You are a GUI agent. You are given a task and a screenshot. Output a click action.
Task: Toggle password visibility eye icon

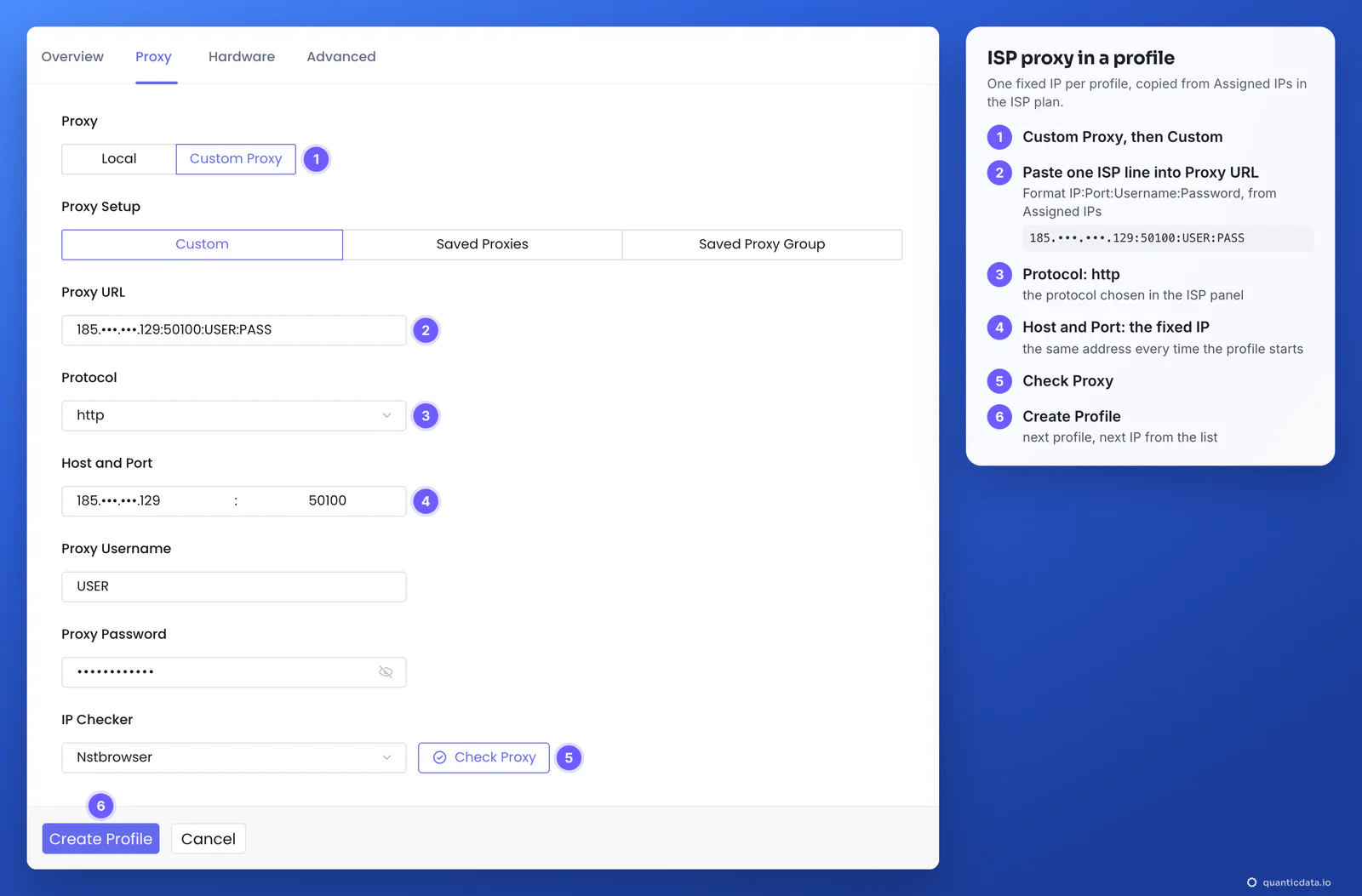(386, 672)
